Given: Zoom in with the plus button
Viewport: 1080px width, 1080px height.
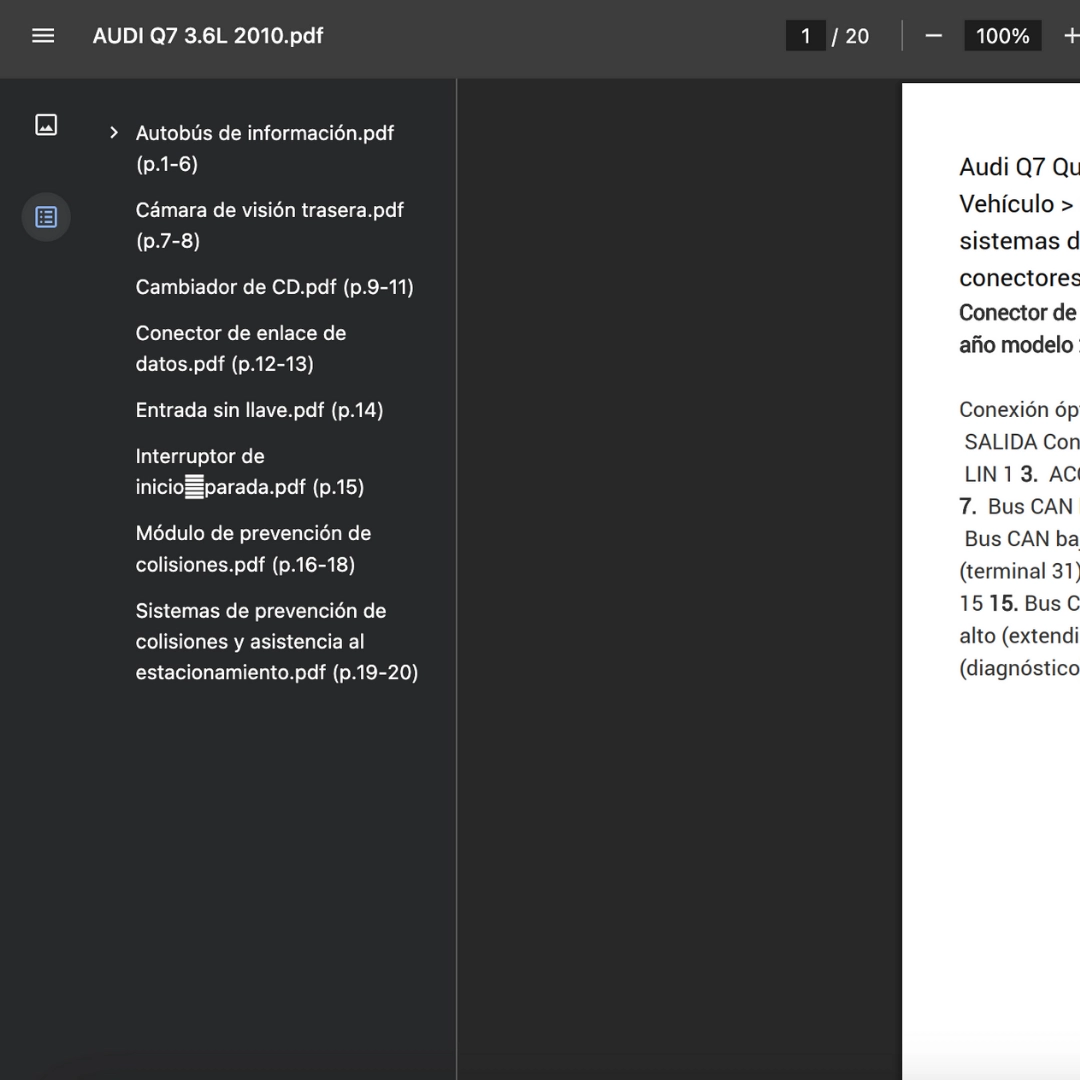Looking at the screenshot, I should click(x=1070, y=36).
